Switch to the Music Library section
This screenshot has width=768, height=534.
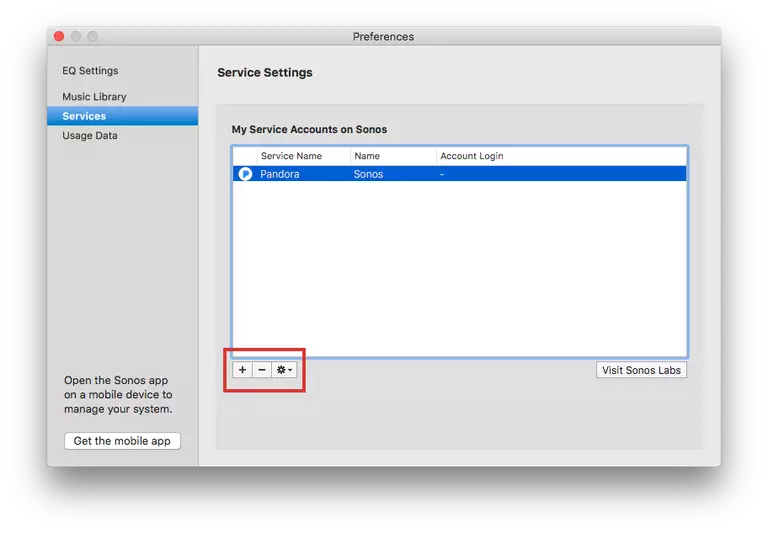tap(94, 97)
